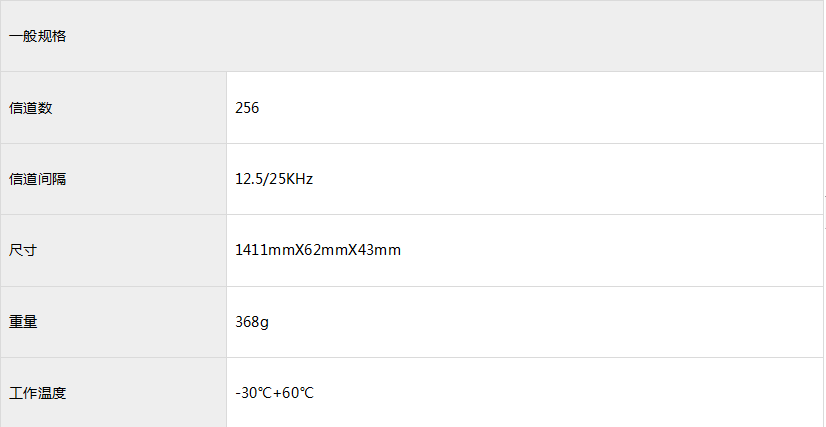Viewport: 826px width, 427px height.
Task: Click the 一般规格 table header
Action: (x=38, y=36)
